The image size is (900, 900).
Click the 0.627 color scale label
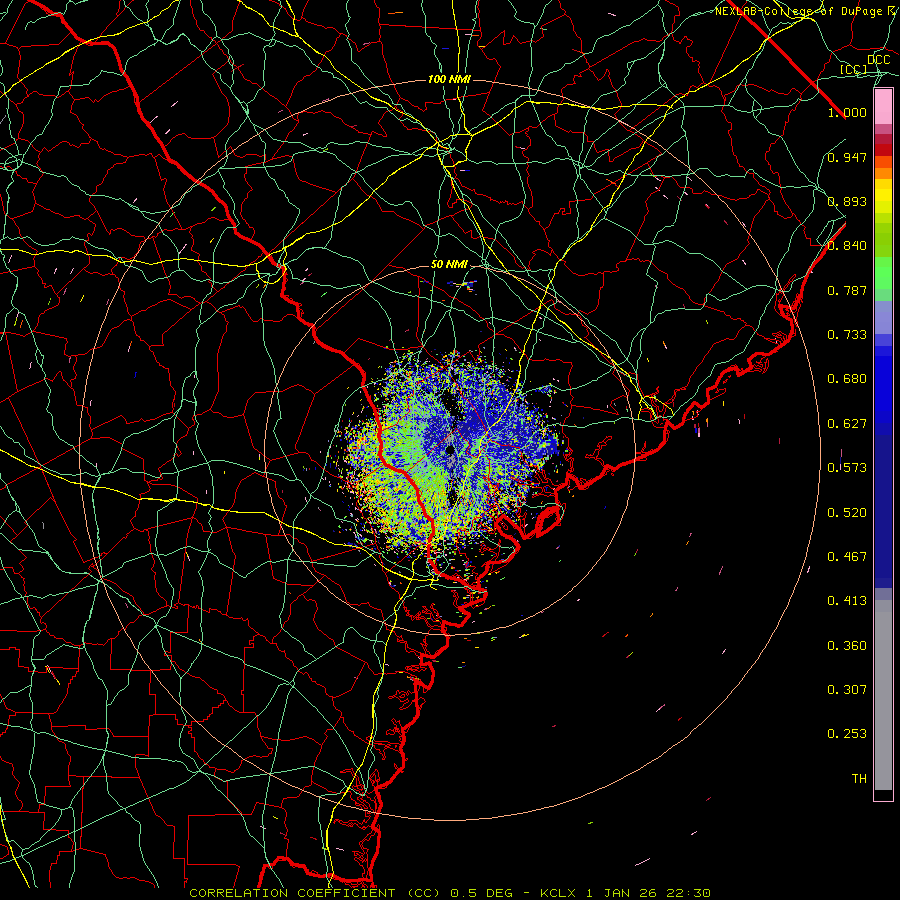[847, 424]
